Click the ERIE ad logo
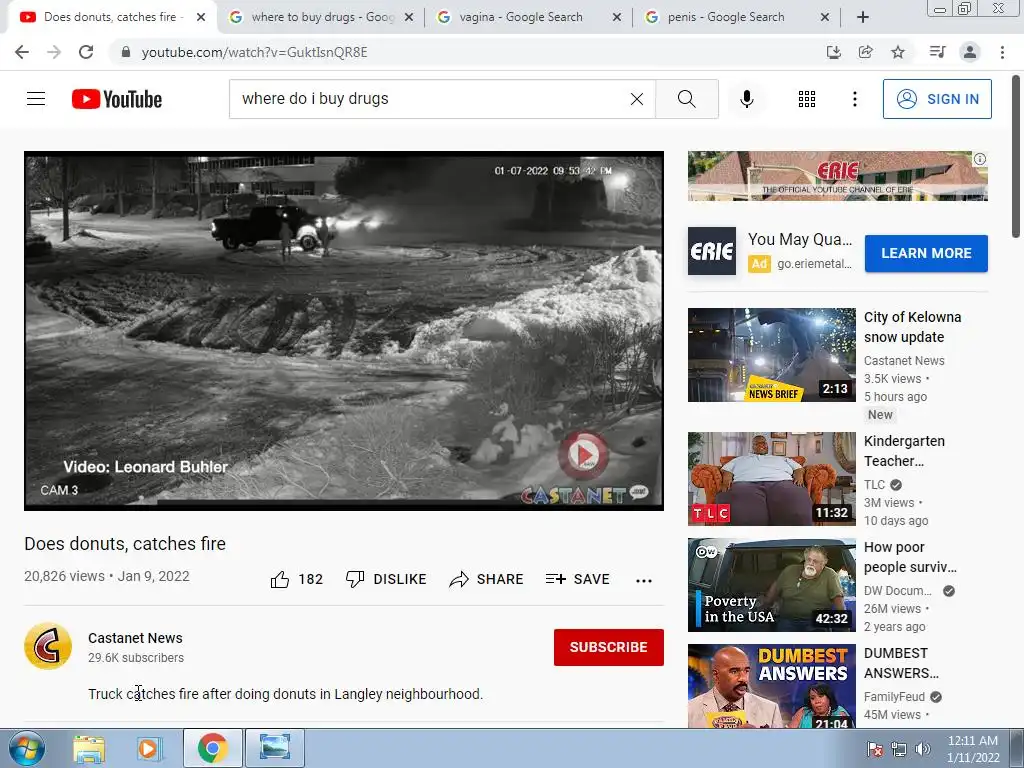Screen dimensions: 1024x768 712,251
